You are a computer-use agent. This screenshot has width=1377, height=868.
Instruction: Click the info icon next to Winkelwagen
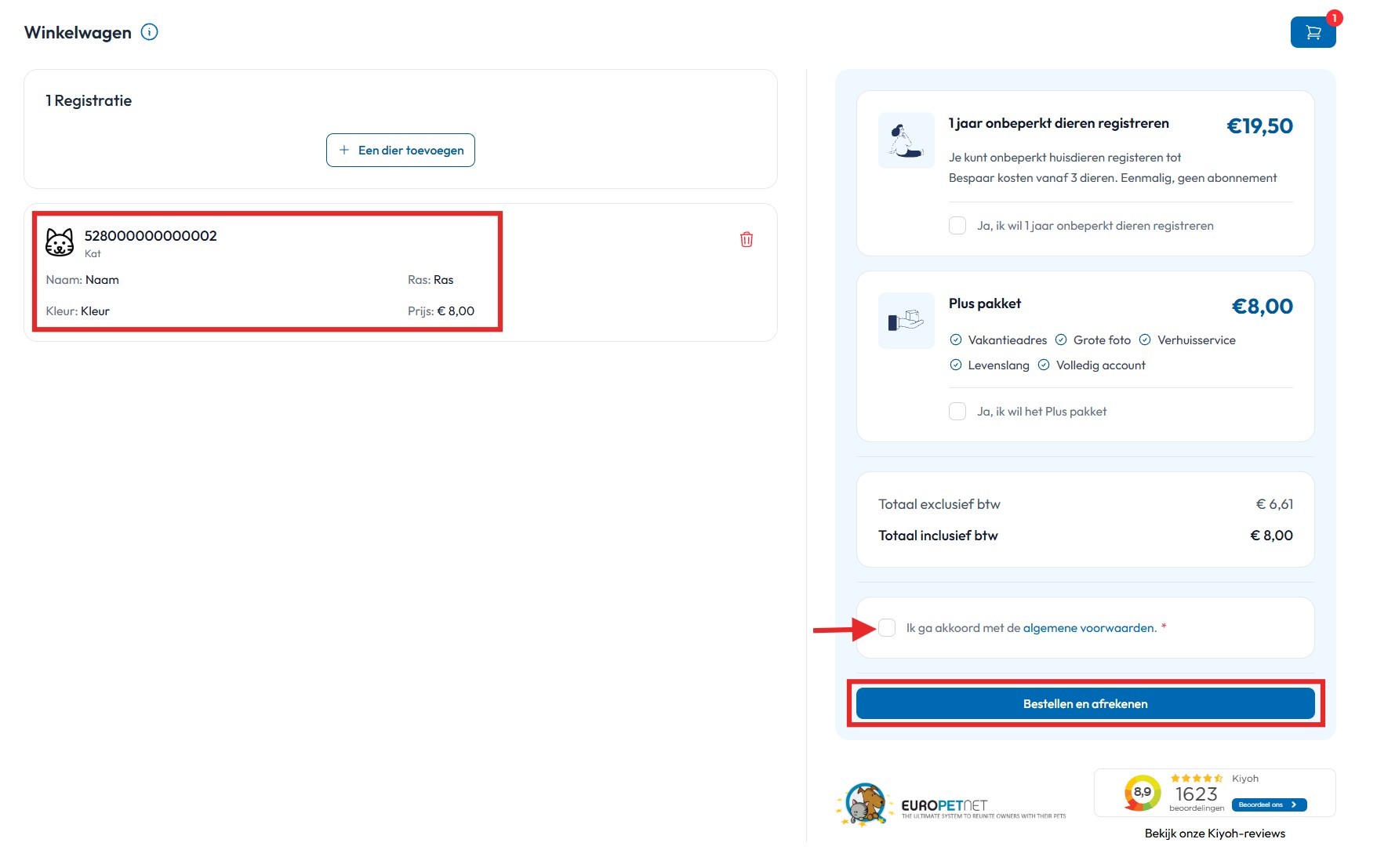(149, 32)
